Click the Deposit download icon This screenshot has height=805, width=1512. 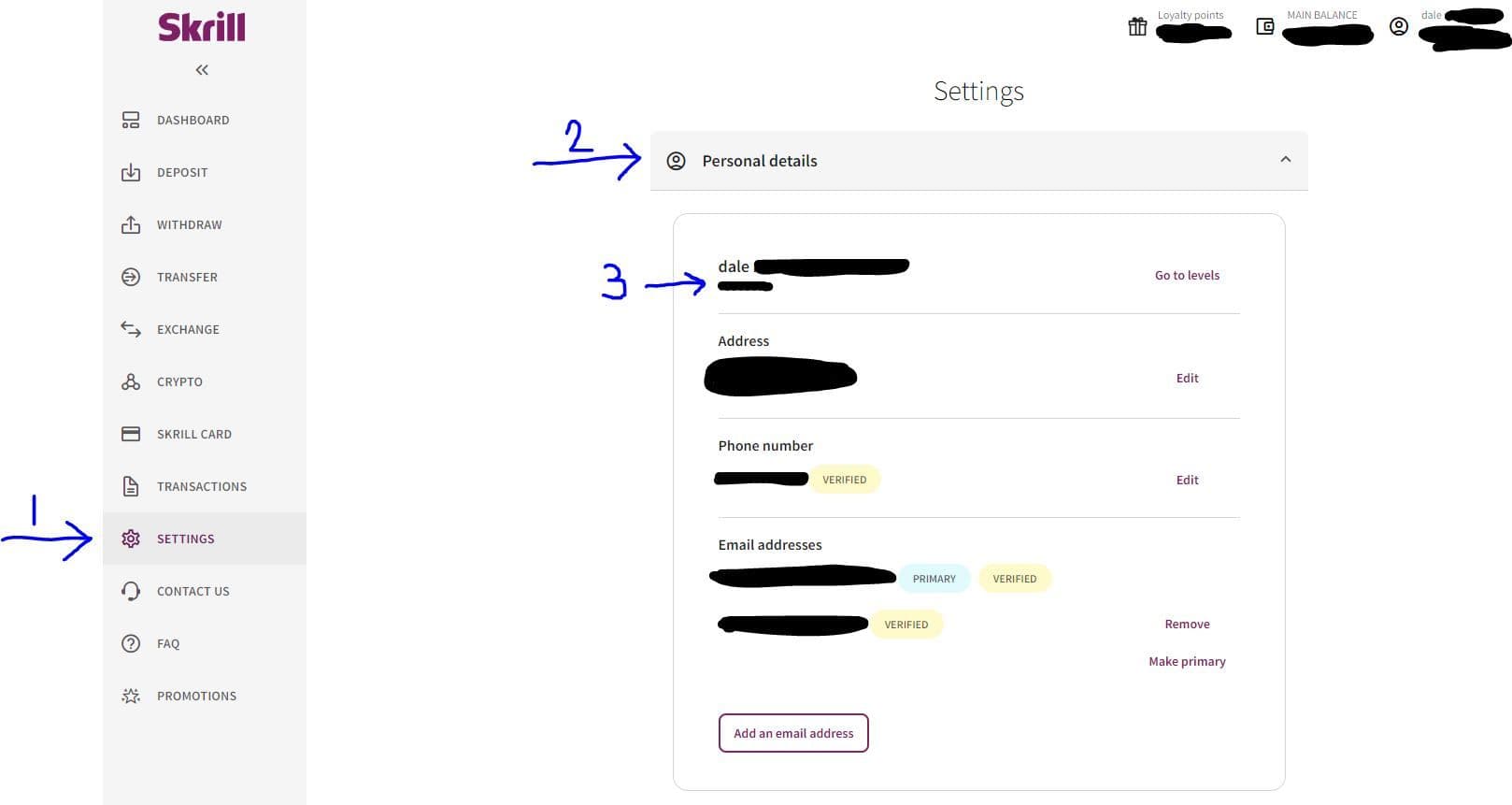pyautogui.click(x=131, y=172)
